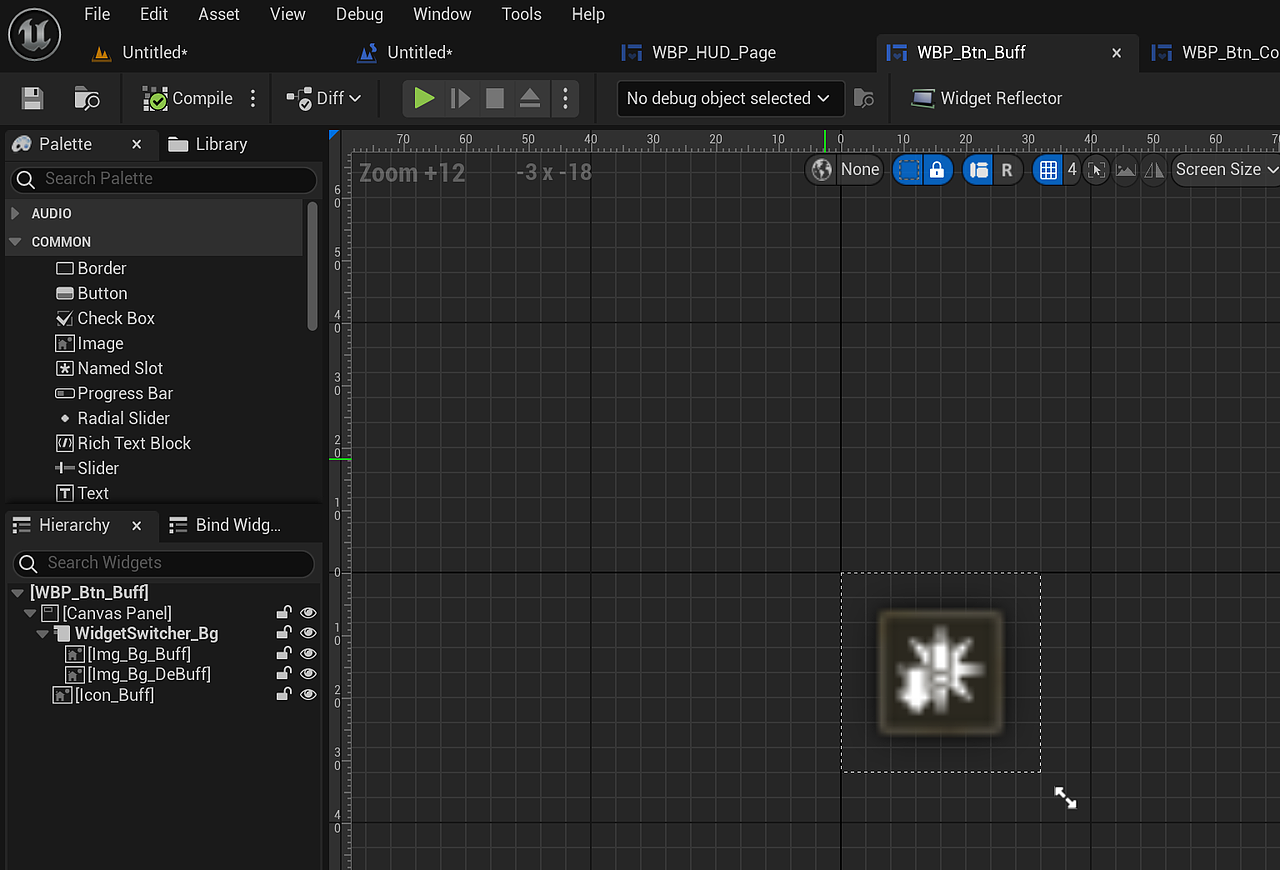Viewport: 1280px width, 870px height.
Task: Click the Eject from player button
Action: (x=530, y=98)
